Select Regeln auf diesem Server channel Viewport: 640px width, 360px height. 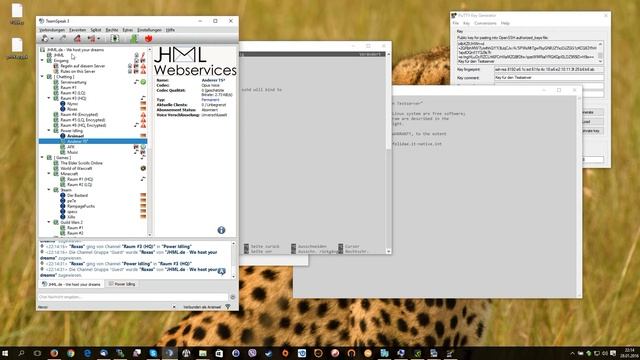(x=82, y=66)
